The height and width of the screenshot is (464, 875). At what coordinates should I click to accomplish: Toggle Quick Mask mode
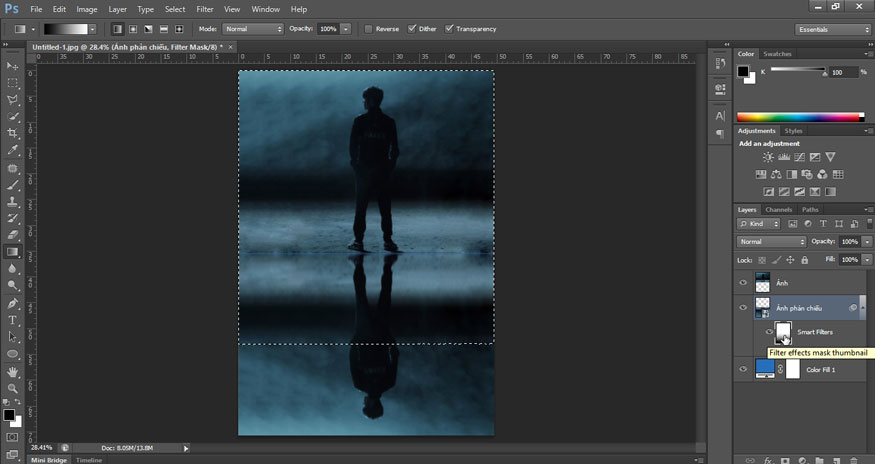click(x=12, y=437)
